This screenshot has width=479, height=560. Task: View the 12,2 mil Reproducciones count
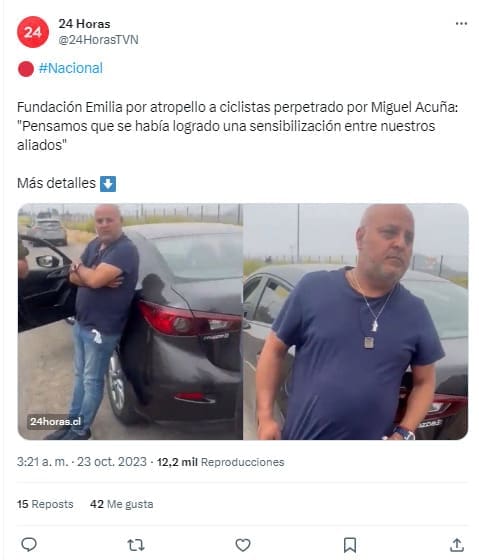[221, 462]
